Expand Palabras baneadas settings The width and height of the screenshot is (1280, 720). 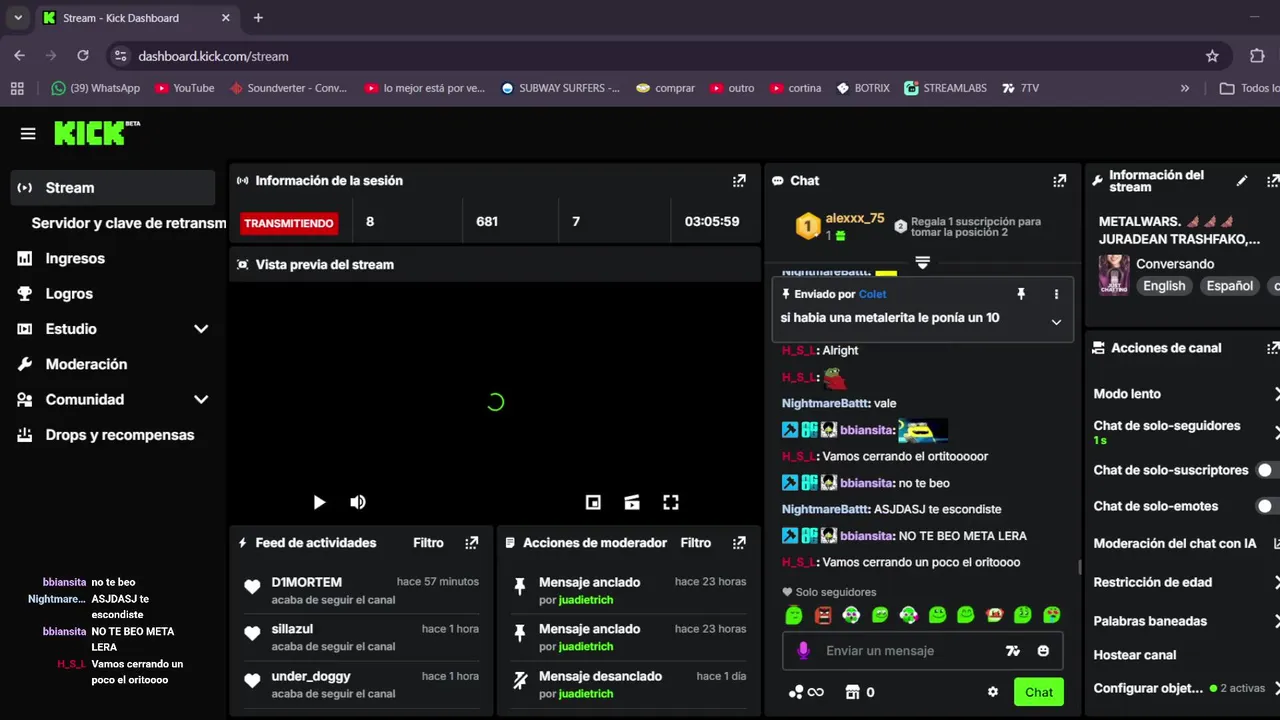tap(1186, 621)
